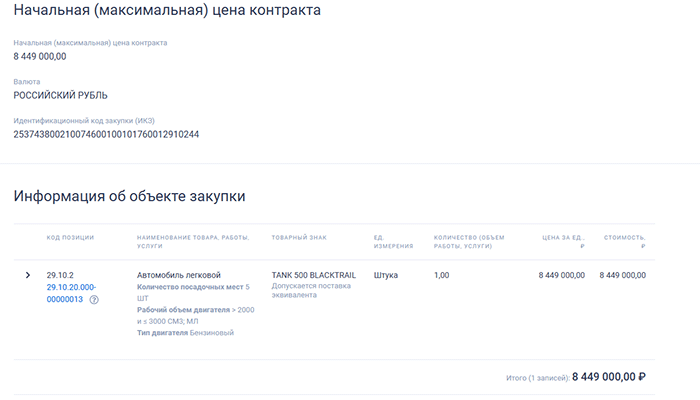
Task: Select the 'Автомобиль легковой' item name
Action: tap(179, 275)
